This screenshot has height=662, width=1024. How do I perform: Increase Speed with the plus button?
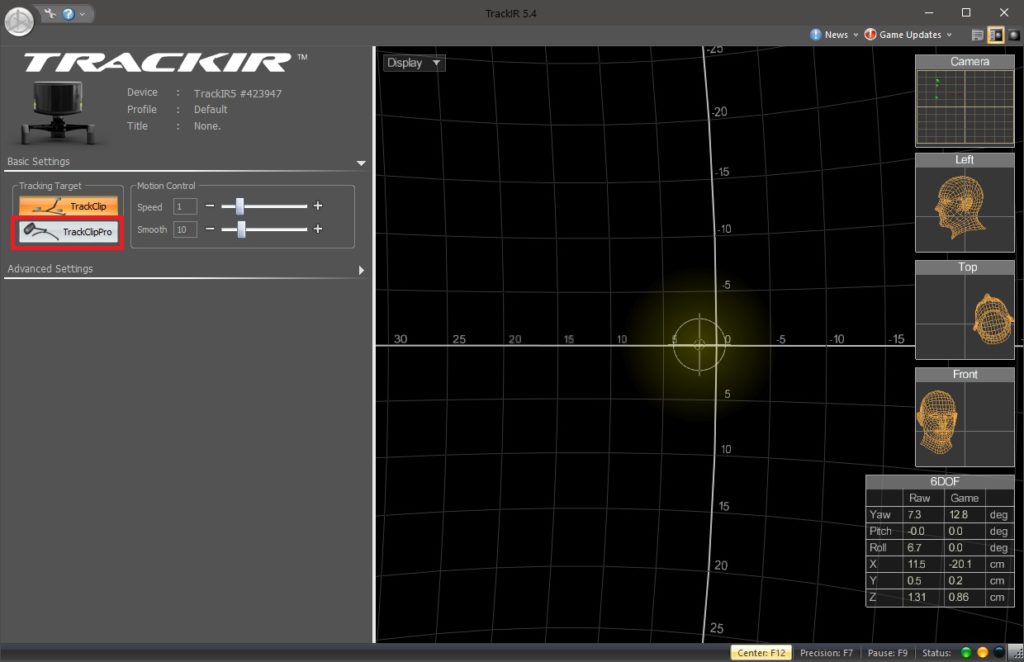[x=318, y=206]
